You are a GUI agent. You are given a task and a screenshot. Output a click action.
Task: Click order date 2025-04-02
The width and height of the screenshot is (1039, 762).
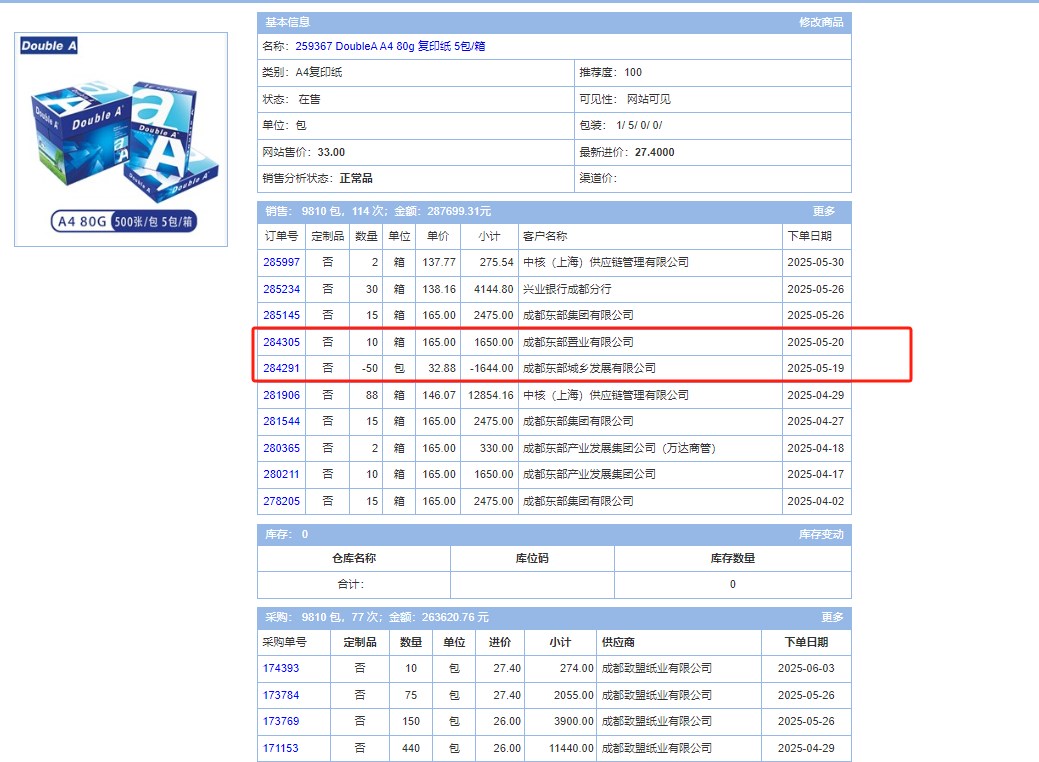816,501
